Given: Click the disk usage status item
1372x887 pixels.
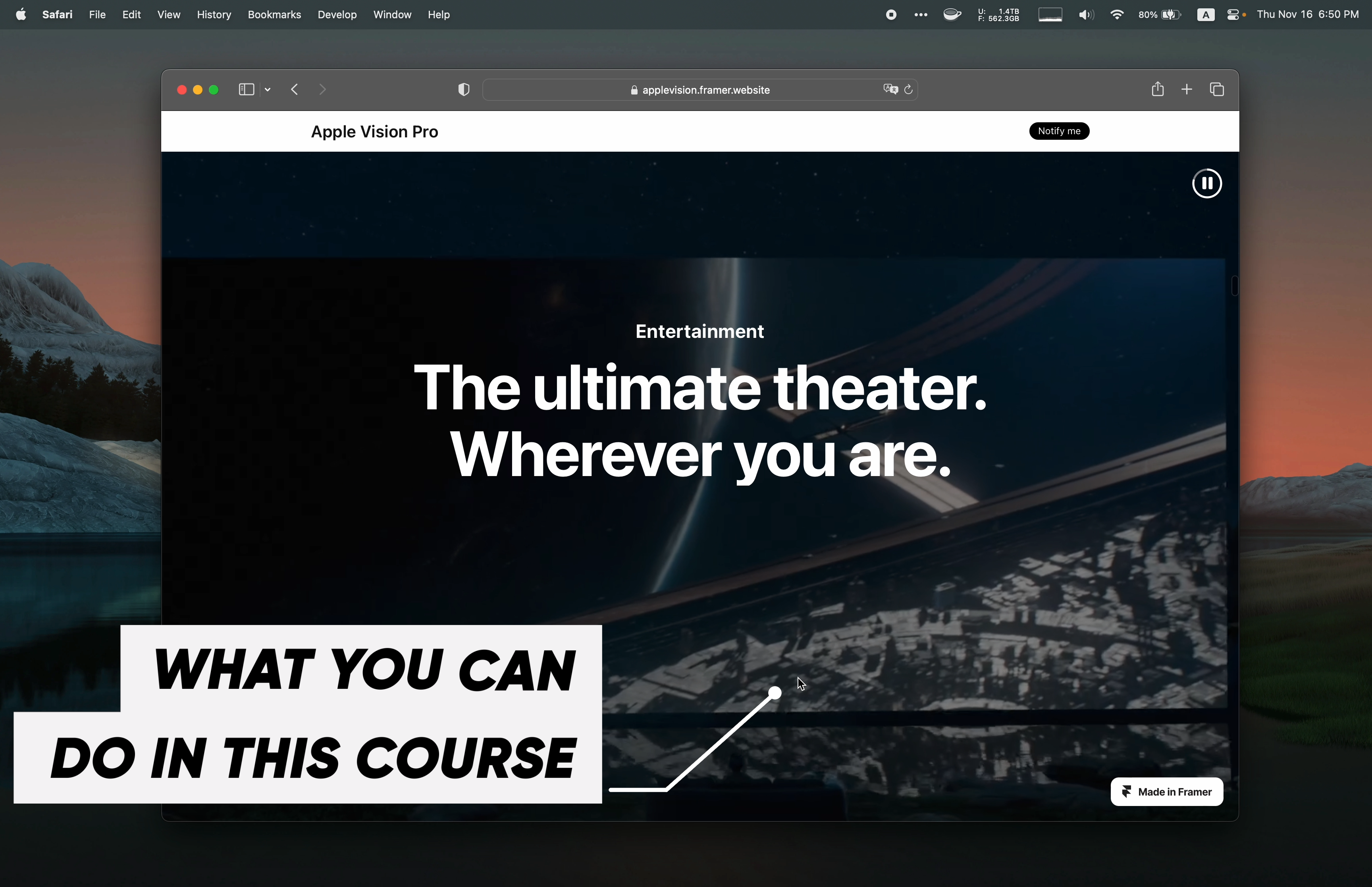Looking at the screenshot, I should [998, 15].
